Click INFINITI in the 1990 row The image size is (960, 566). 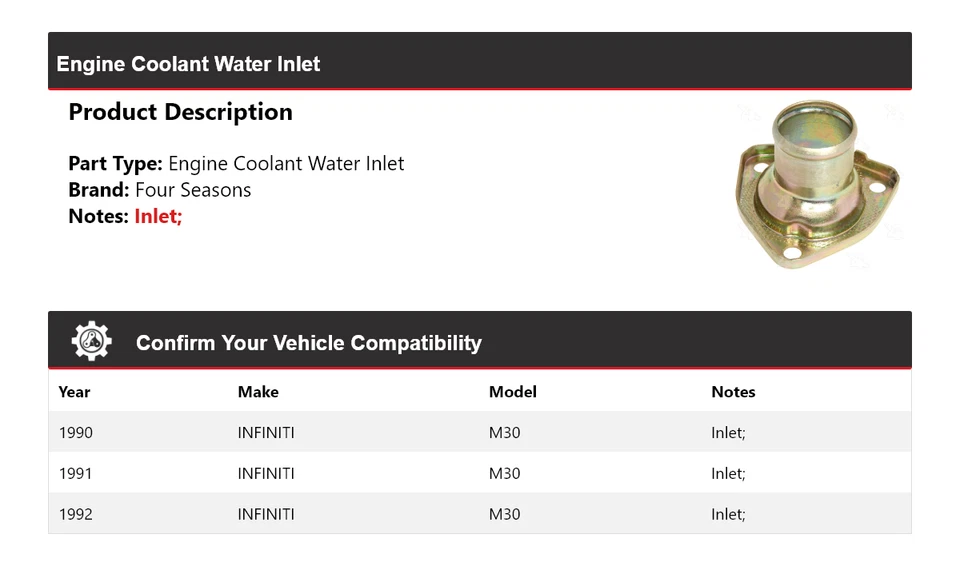[x=266, y=433]
